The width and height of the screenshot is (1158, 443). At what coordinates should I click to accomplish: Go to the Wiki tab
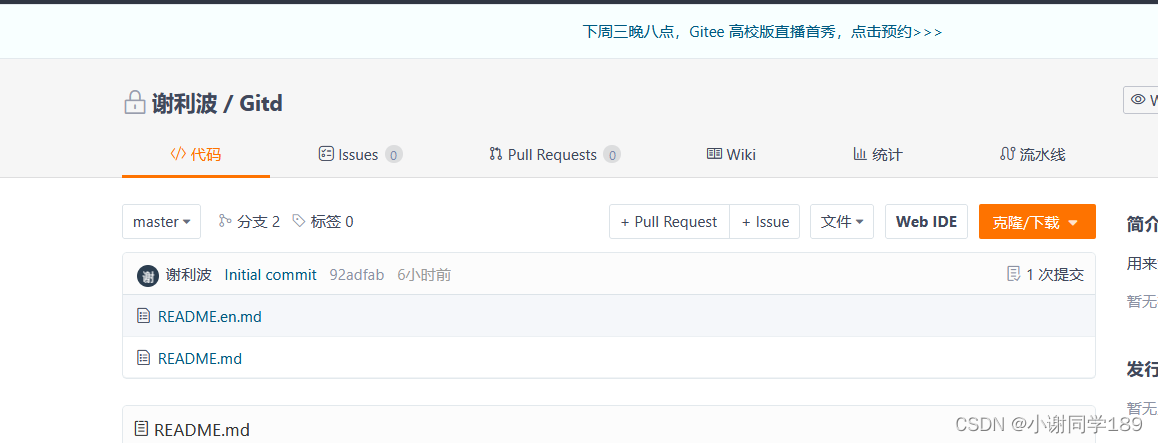pyautogui.click(x=731, y=154)
